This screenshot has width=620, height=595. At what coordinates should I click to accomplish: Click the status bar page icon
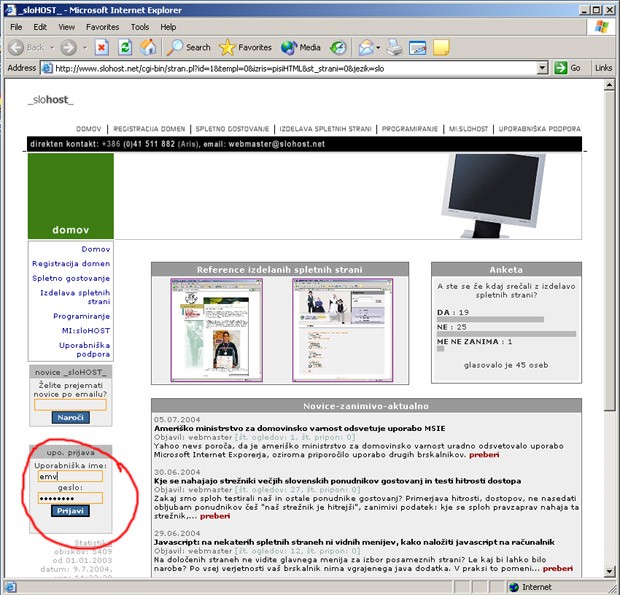point(10,587)
